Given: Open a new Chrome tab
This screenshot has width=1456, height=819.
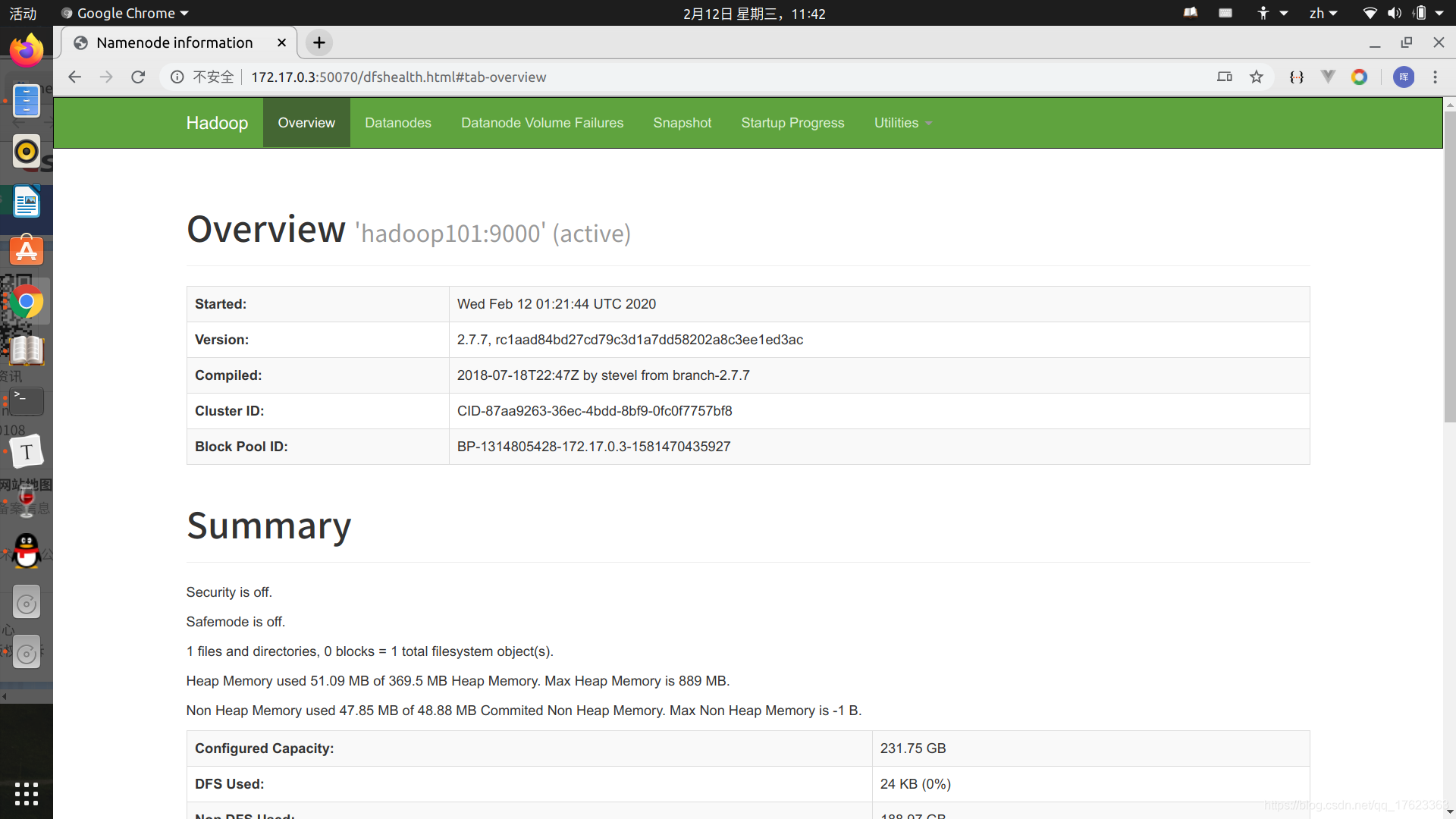Looking at the screenshot, I should (319, 42).
